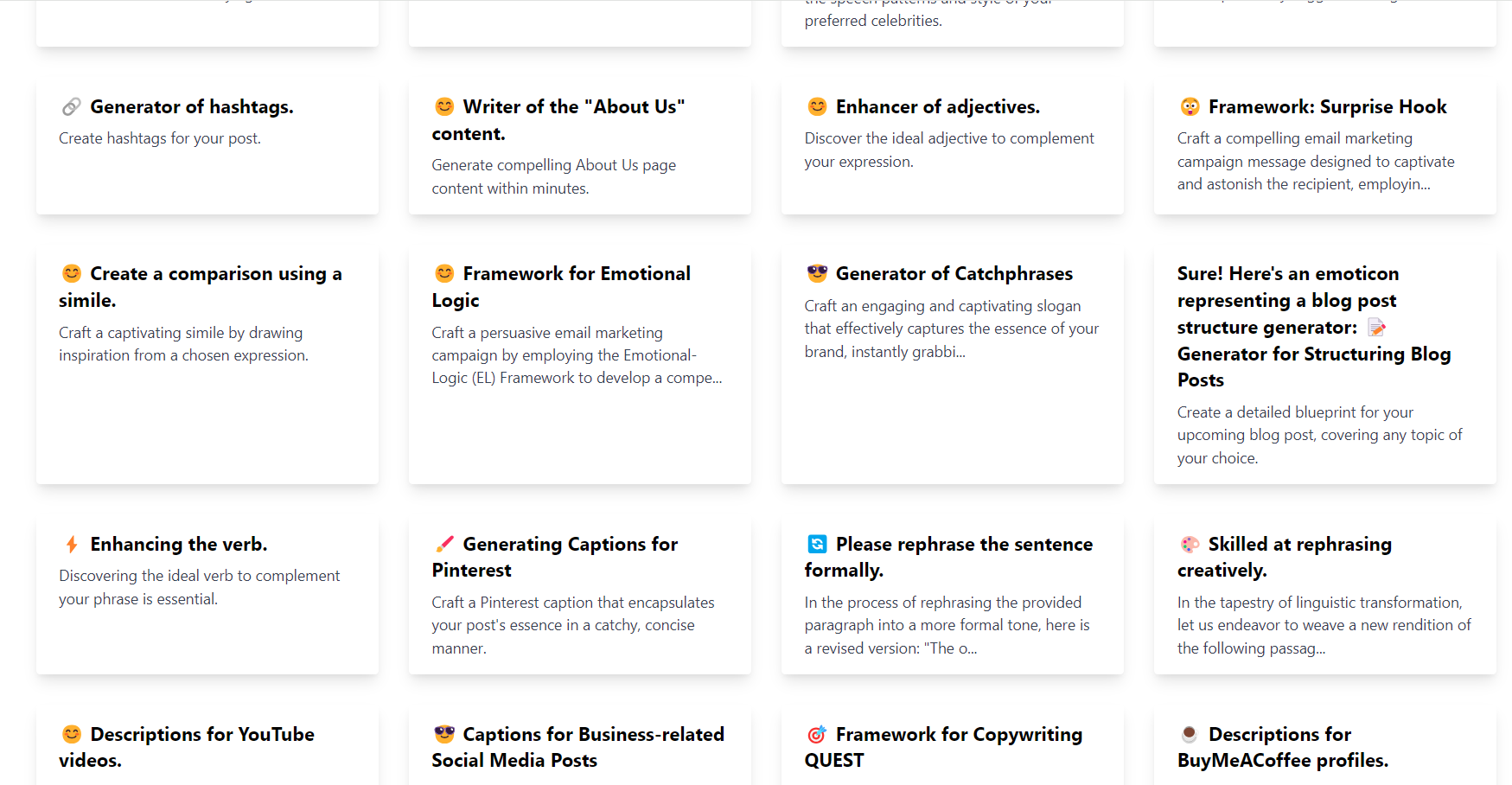Click the Create hashtags for your post description

[160, 138]
